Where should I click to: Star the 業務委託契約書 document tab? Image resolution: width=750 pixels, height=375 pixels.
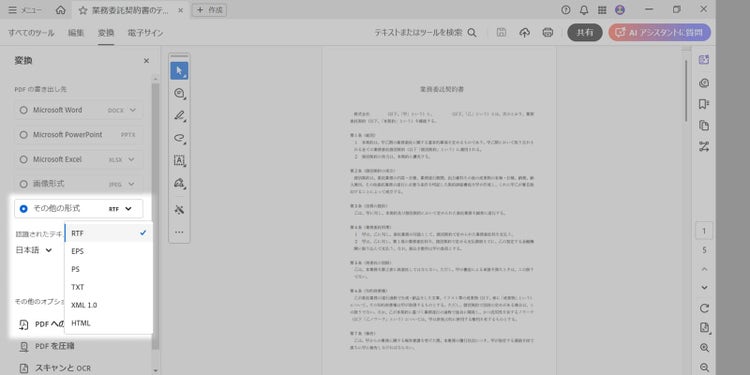(83, 10)
